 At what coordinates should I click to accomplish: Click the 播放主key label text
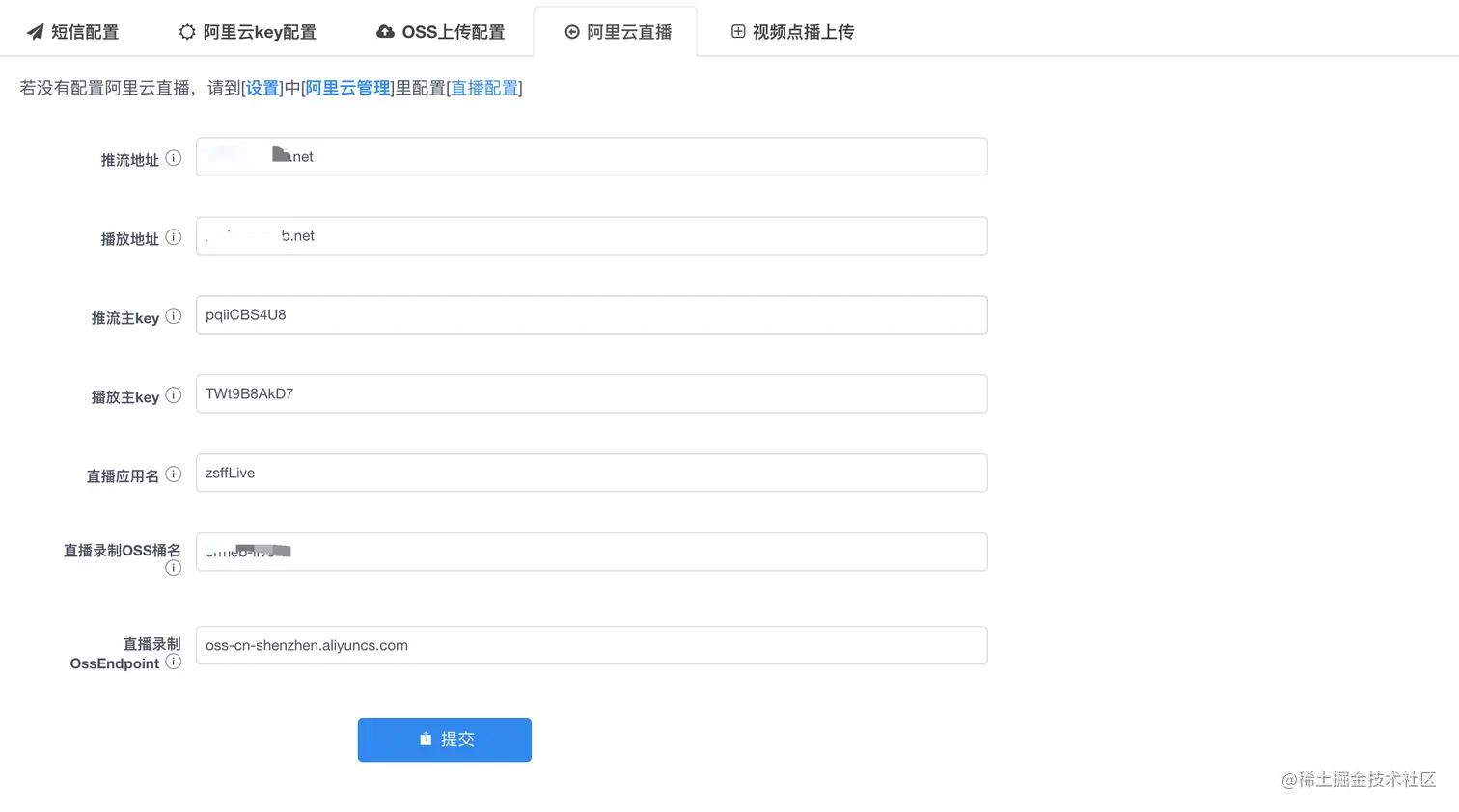tap(125, 397)
